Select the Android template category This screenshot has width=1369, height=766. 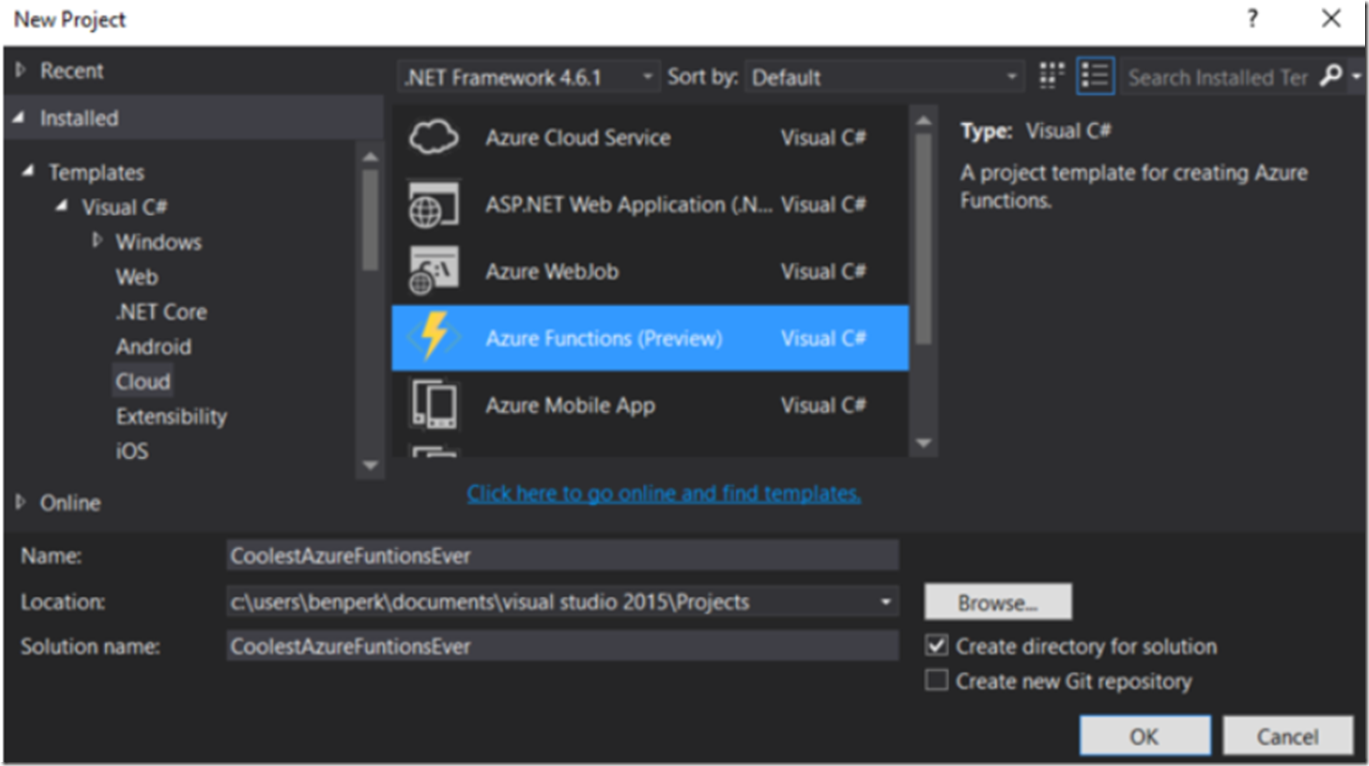click(x=152, y=346)
